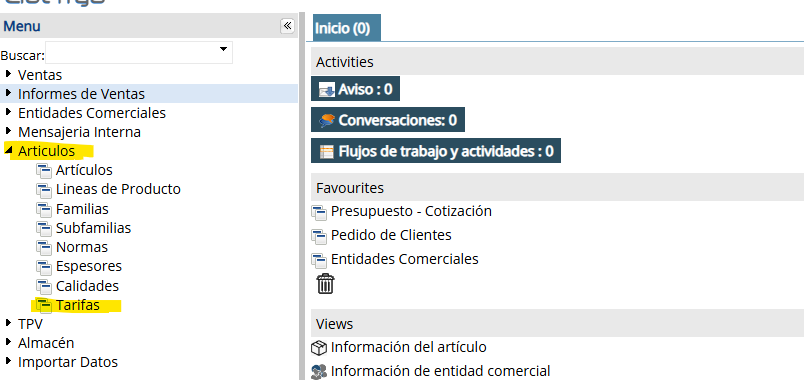Click the Presupuesto - Cotización favourite icon

pyautogui.click(x=319, y=212)
